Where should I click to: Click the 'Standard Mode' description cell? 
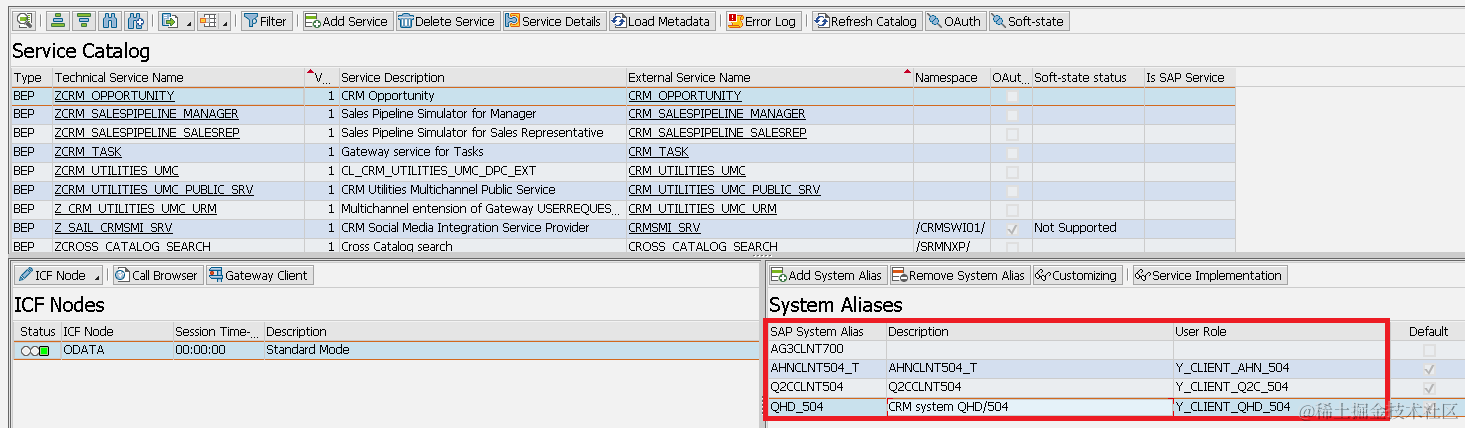pos(510,350)
